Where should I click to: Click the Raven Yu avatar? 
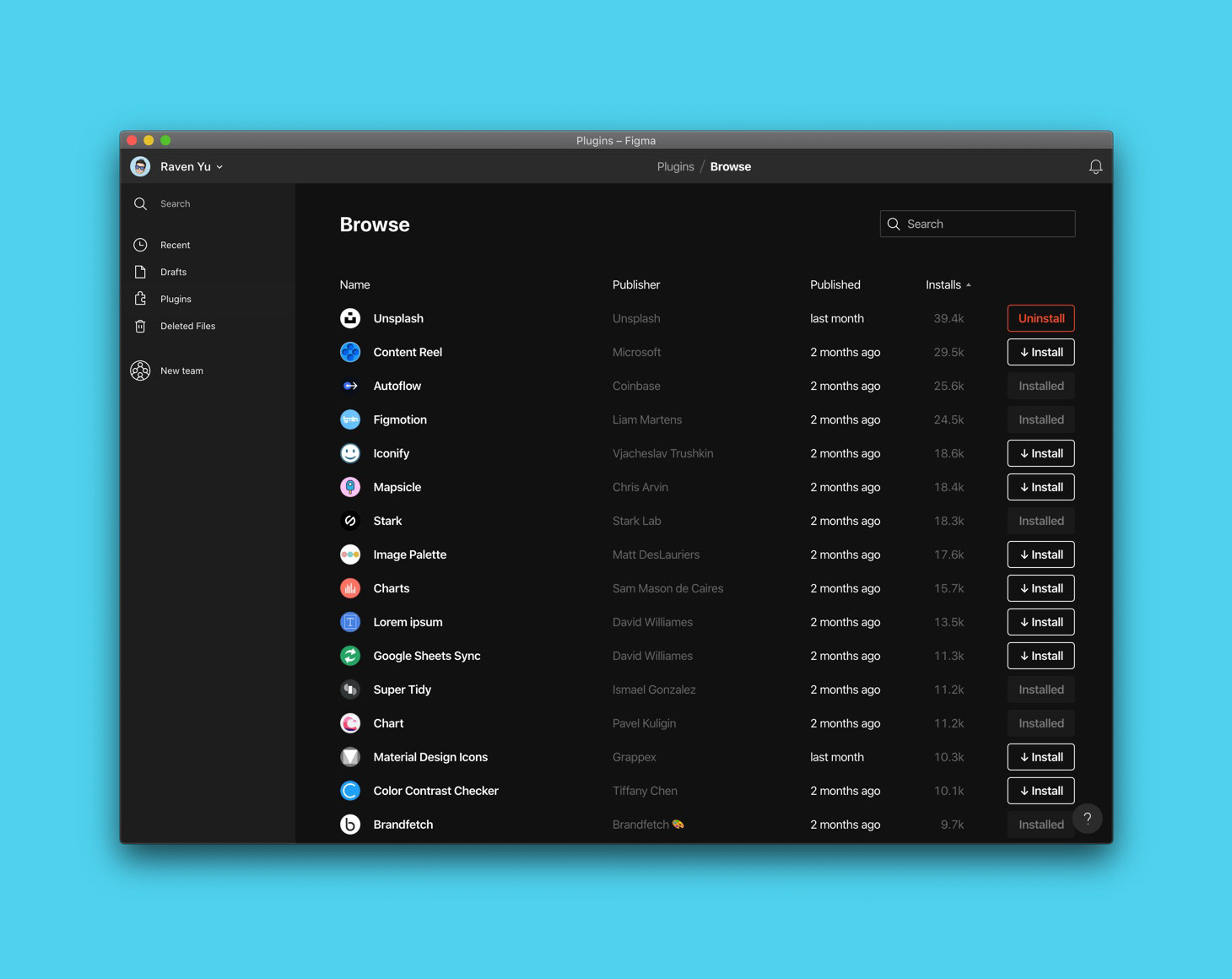140,166
